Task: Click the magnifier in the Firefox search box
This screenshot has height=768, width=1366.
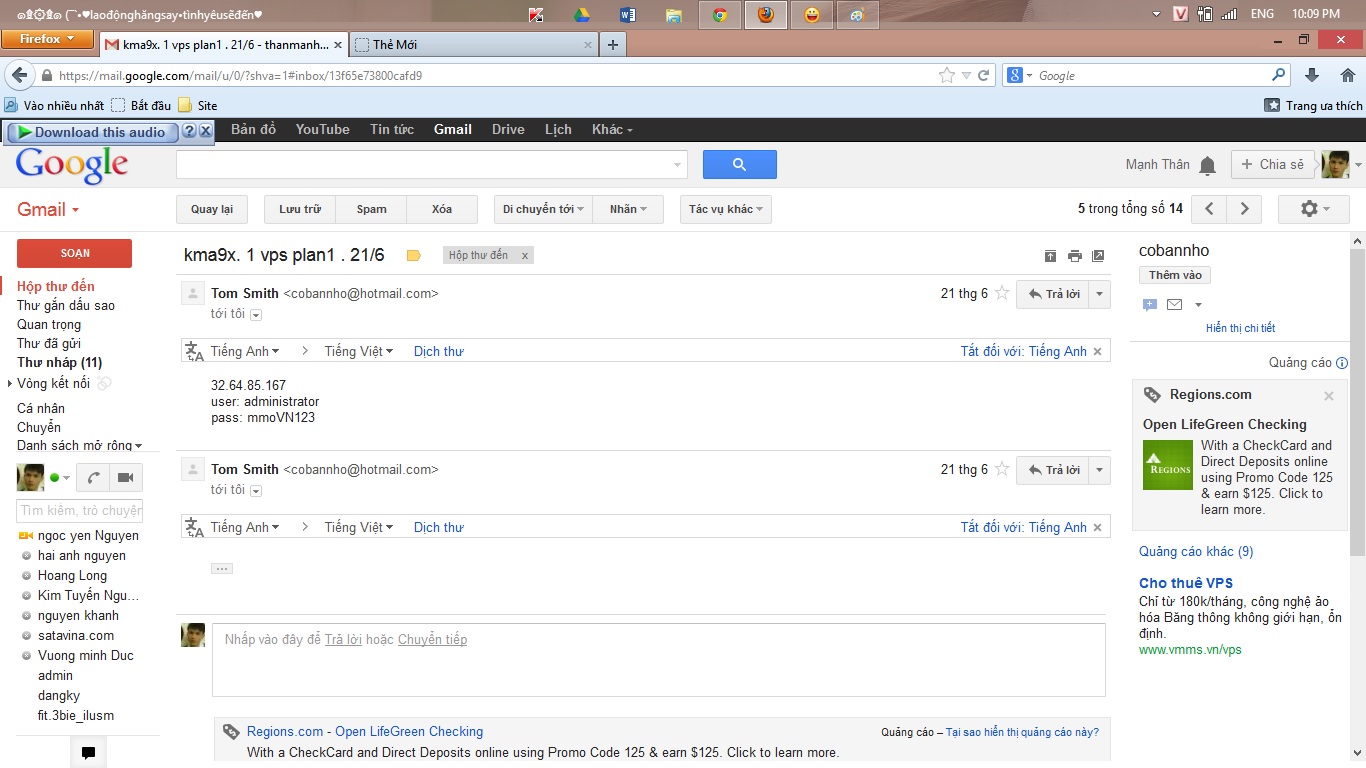Action: click(1279, 75)
